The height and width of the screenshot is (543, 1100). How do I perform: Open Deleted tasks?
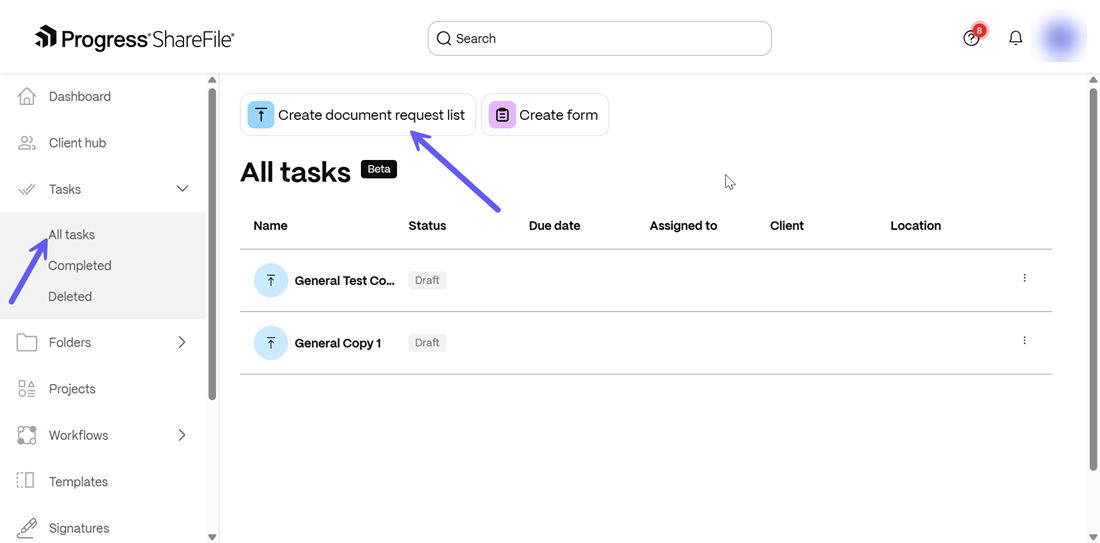point(70,297)
